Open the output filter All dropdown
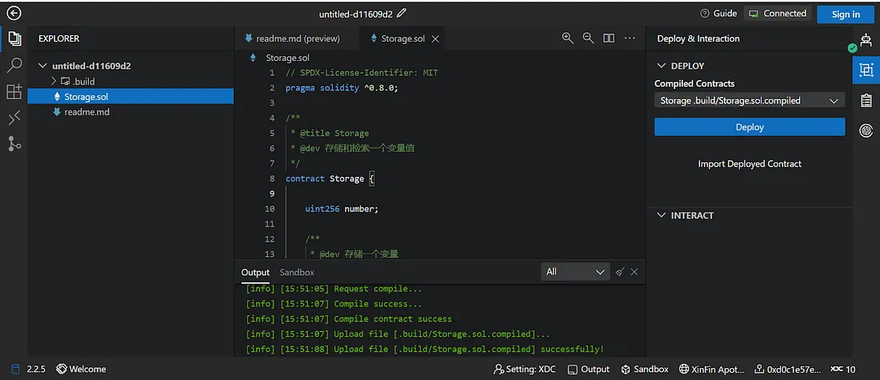Viewport: 880px width, 380px height. pyautogui.click(x=575, y=272)
